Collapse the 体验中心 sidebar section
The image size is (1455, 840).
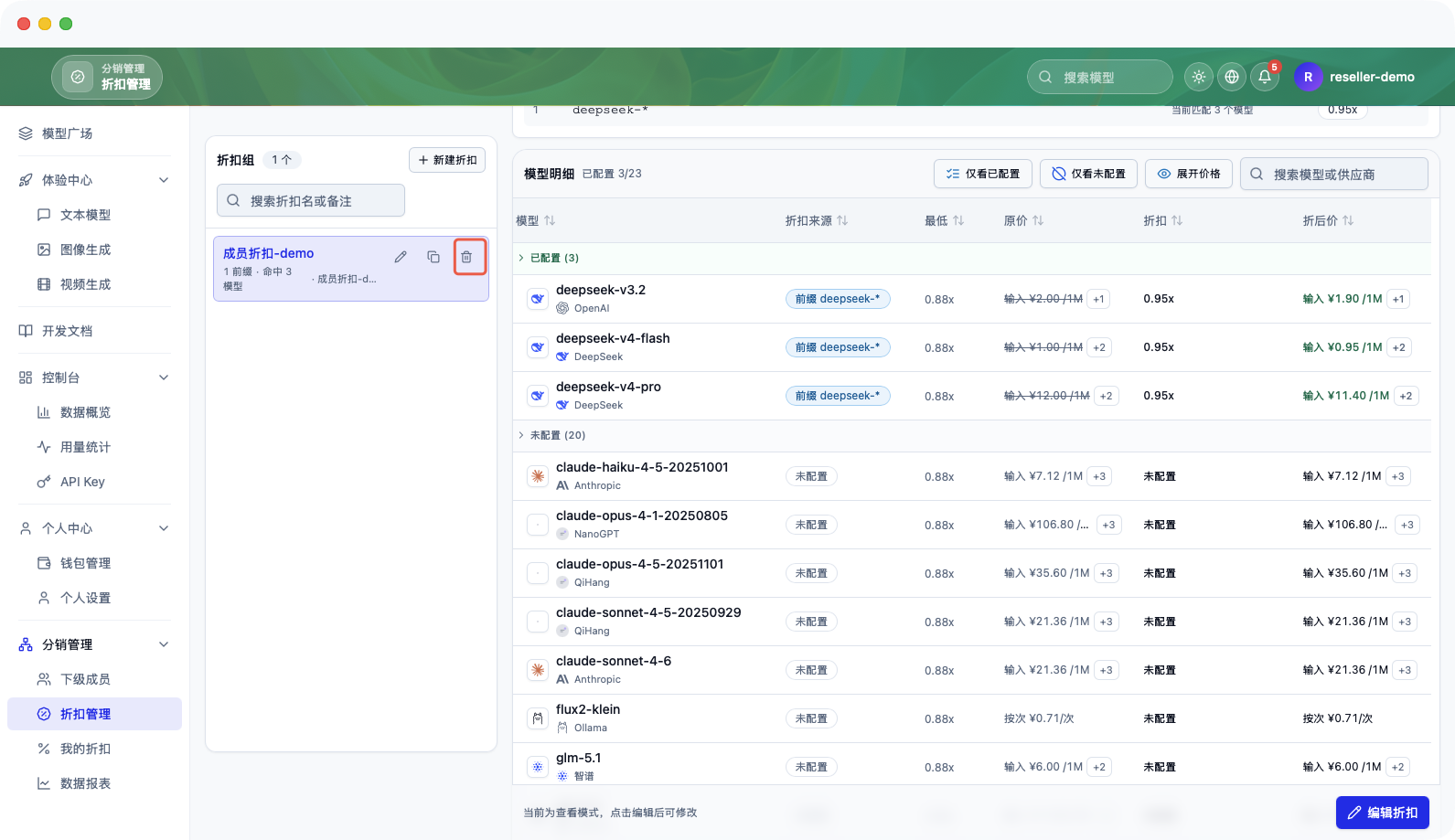tap(164, 180)
